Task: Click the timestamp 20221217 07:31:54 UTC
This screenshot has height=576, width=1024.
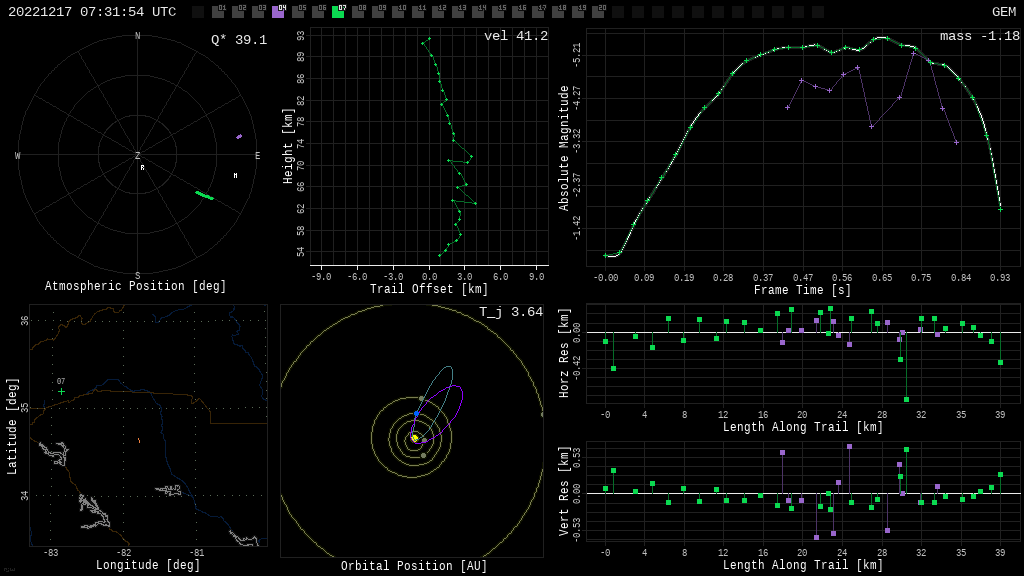Action: [92, 12]
